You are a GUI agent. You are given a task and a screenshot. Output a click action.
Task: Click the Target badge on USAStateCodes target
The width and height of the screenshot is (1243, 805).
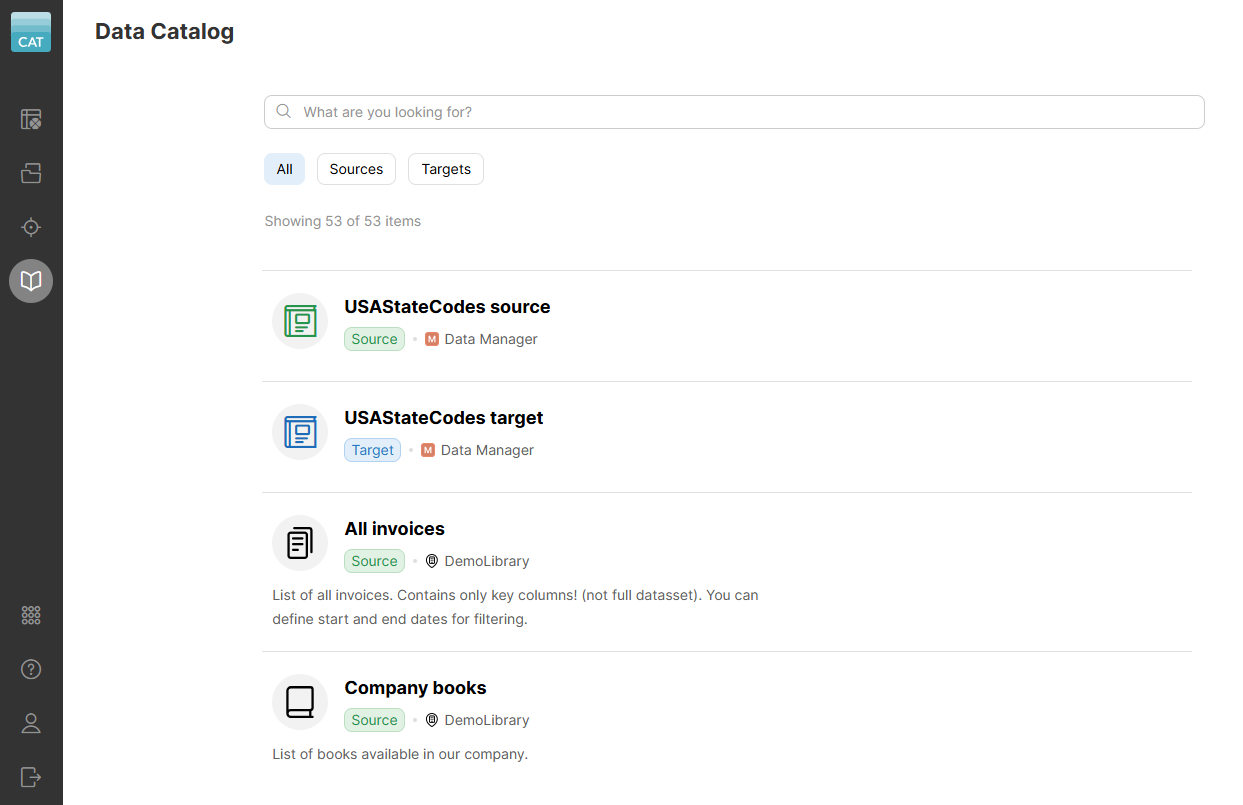pyautogui.click(x=372, y=450)
